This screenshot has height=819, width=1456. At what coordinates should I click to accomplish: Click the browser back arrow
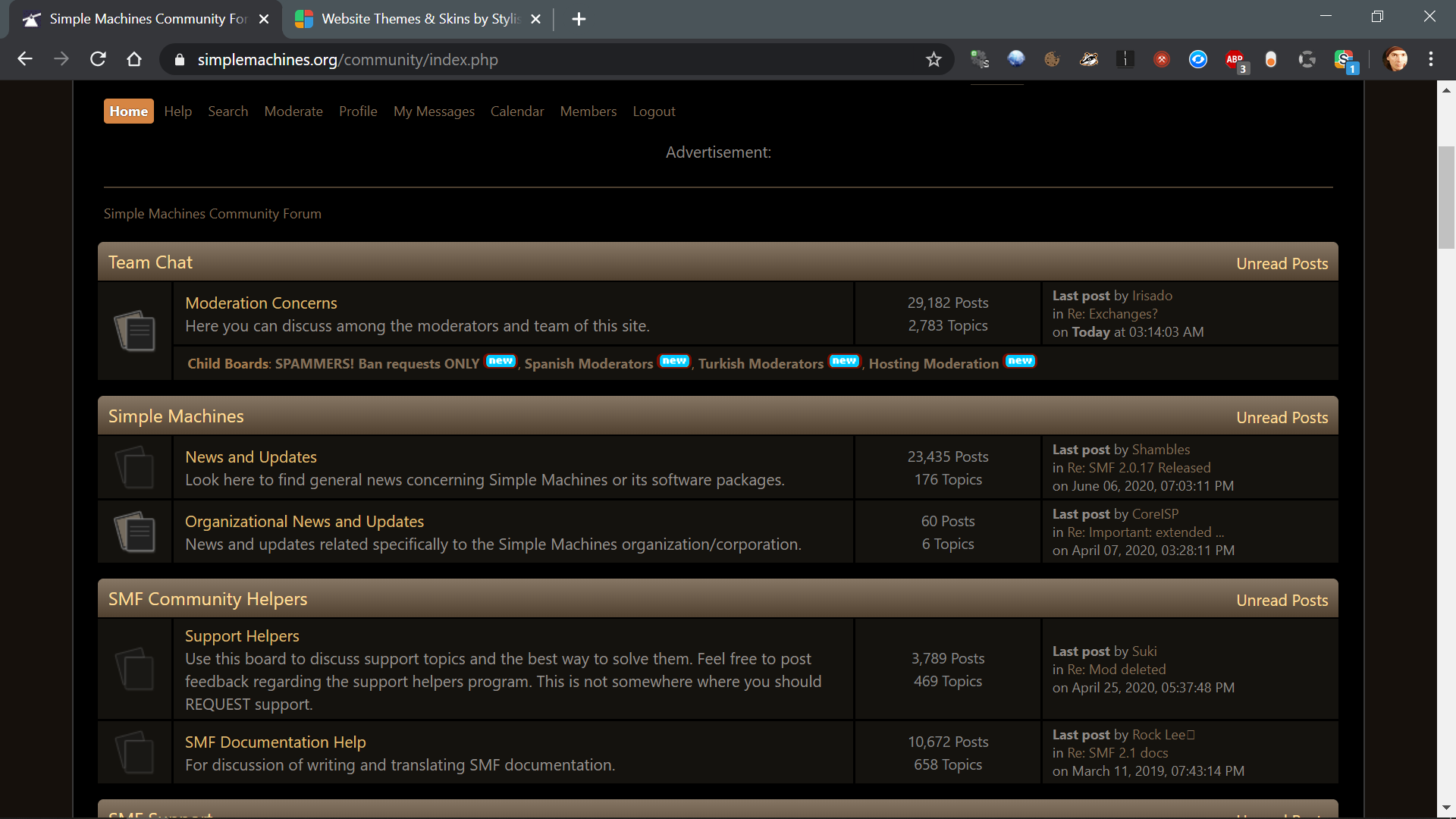coord(25,59)
